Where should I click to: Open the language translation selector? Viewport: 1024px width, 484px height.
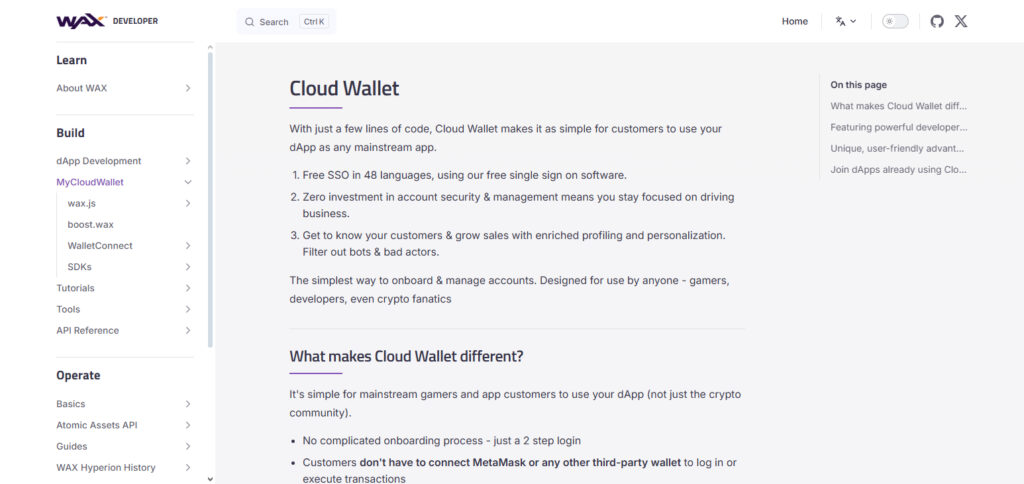click(x=845, y=22)
